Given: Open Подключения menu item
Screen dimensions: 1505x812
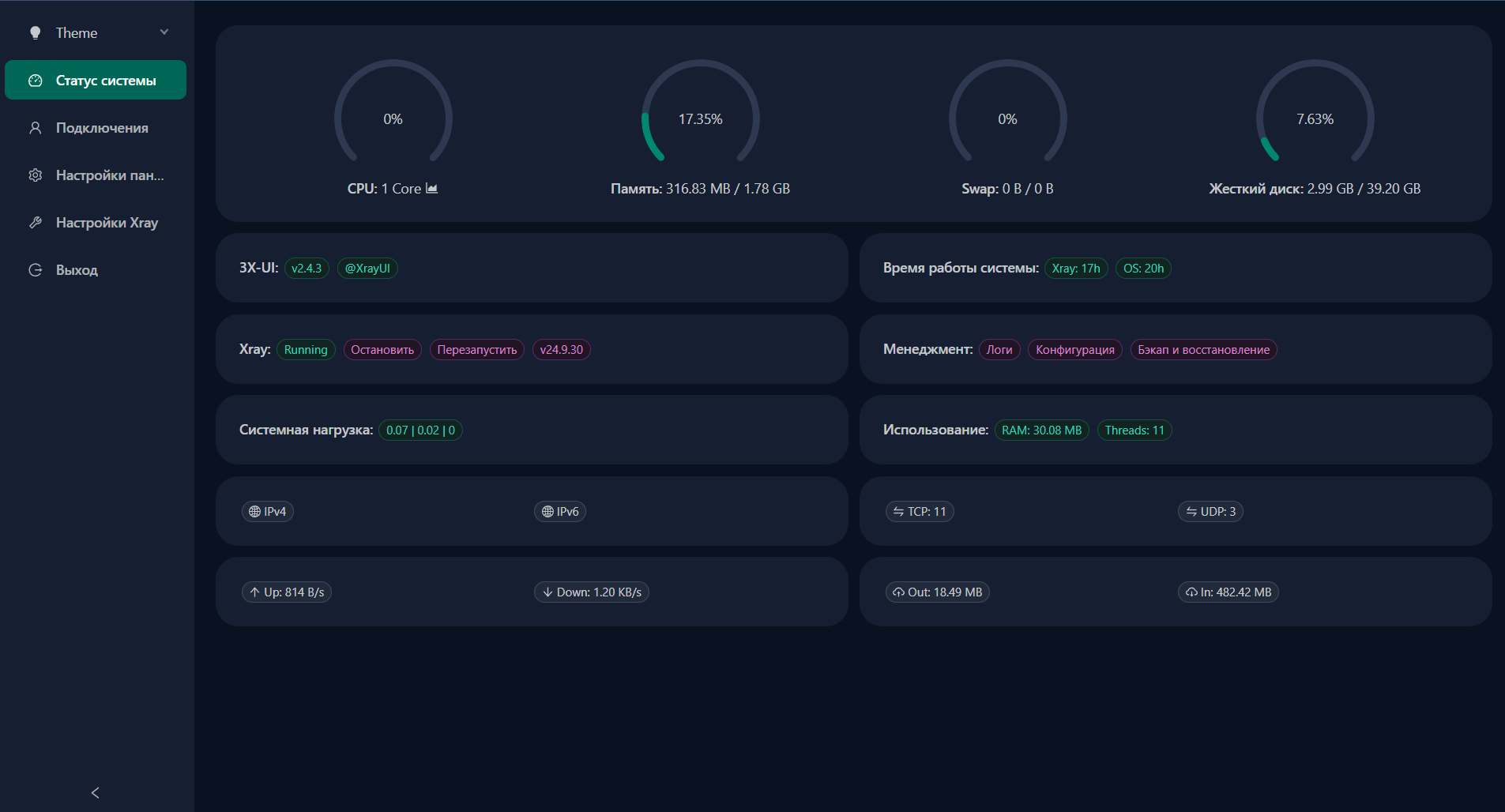Looking at the screenshot, I should pos(96,127).
